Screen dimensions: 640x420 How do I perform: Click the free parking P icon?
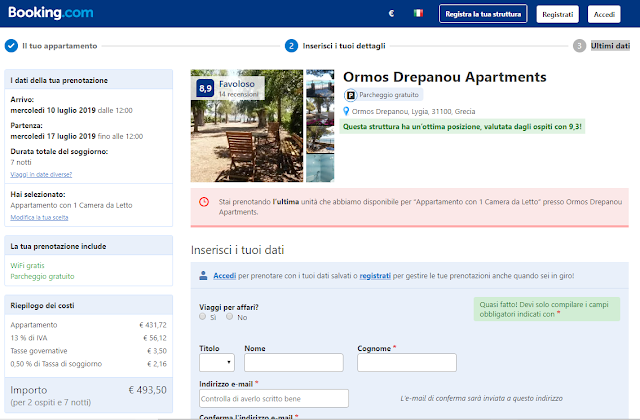point(350,95)
